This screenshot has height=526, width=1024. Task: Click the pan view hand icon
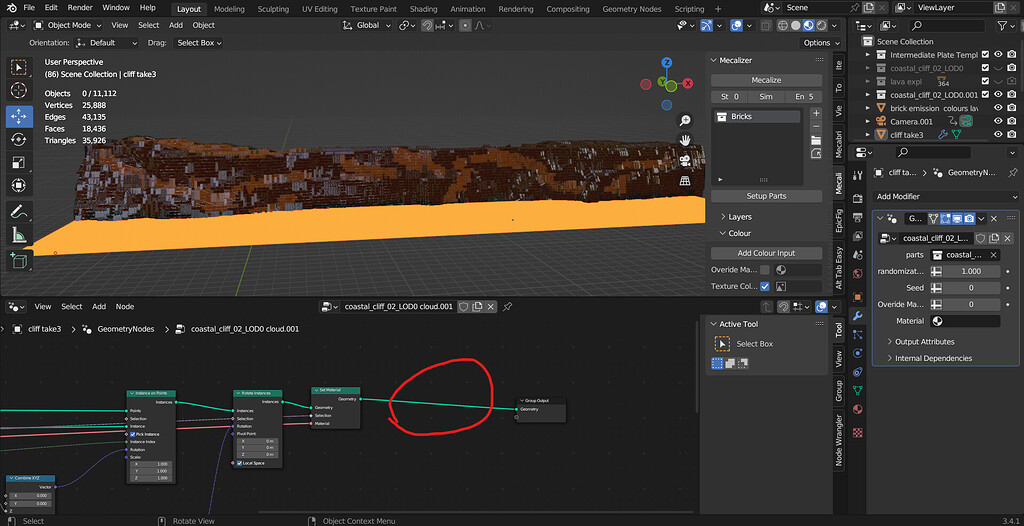coord(685,140)
